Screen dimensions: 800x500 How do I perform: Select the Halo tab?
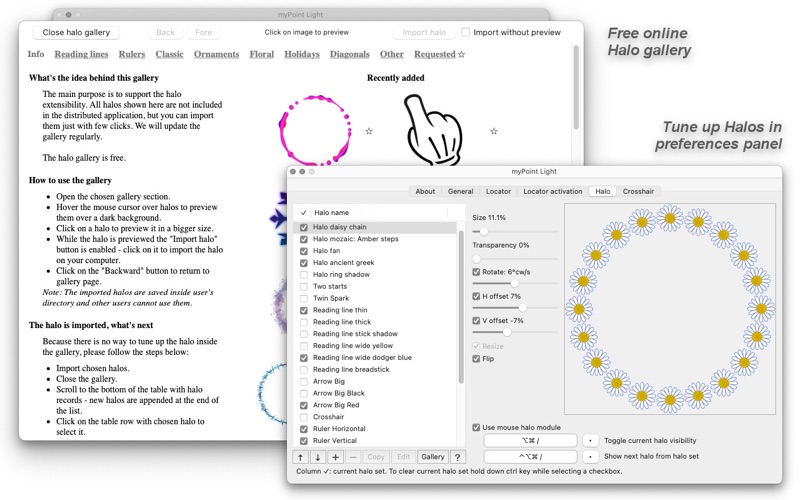click(603, 191)
